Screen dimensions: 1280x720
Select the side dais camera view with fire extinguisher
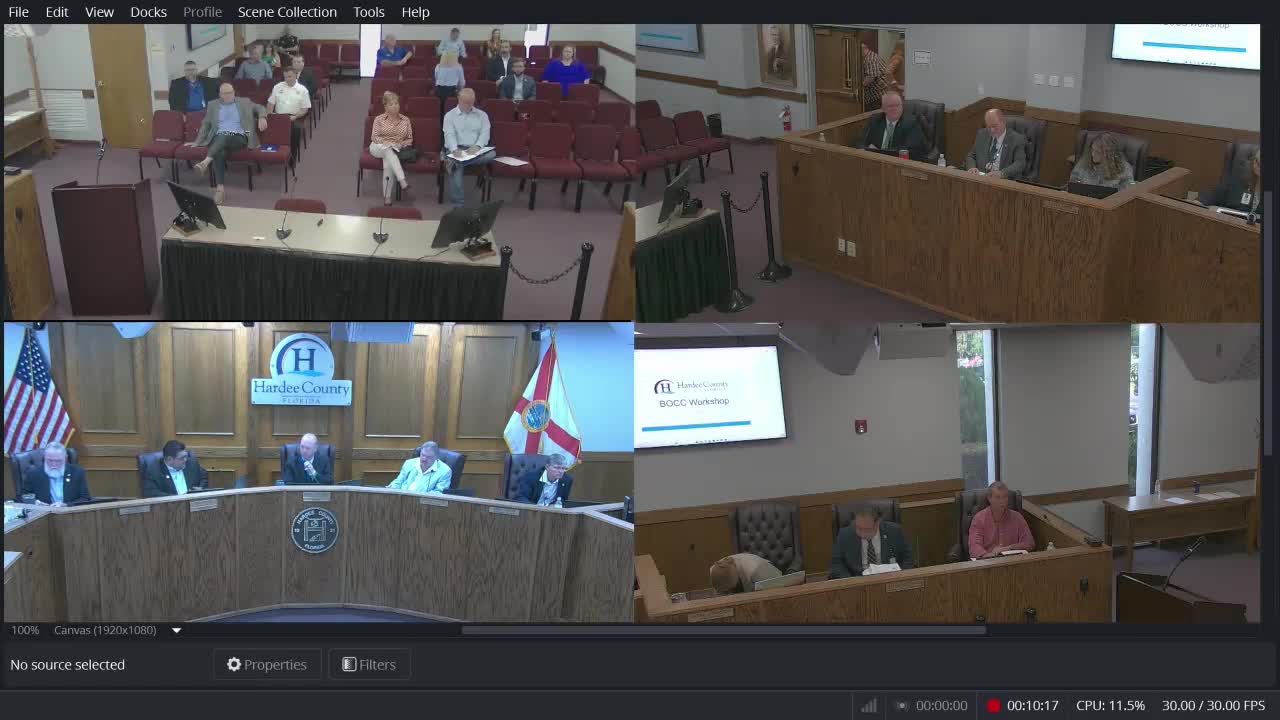tap(947, 172)
